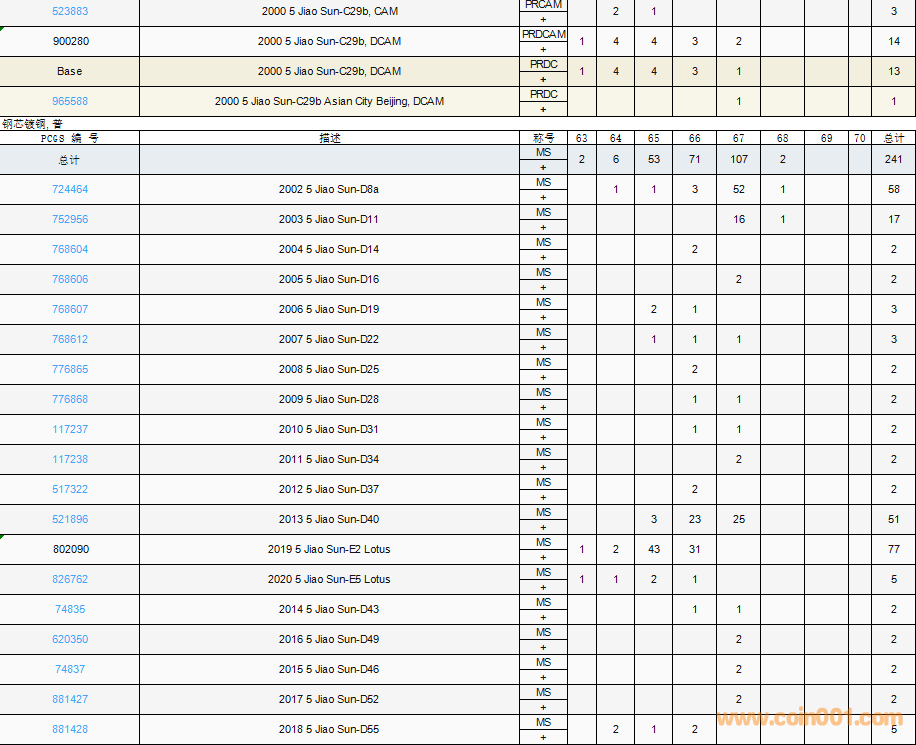Click the total count cell showing 241
The height and width of the screenshot is (745, 916).
893,159
